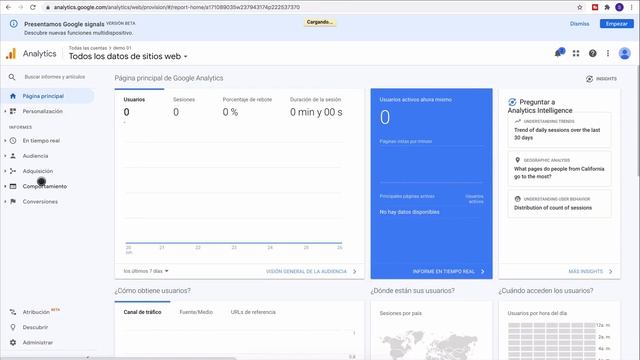Image resolution: width=640 pixels, height=360 pixels.
Task: Click the Página principal home icon
Action: [x=13, y=96]
